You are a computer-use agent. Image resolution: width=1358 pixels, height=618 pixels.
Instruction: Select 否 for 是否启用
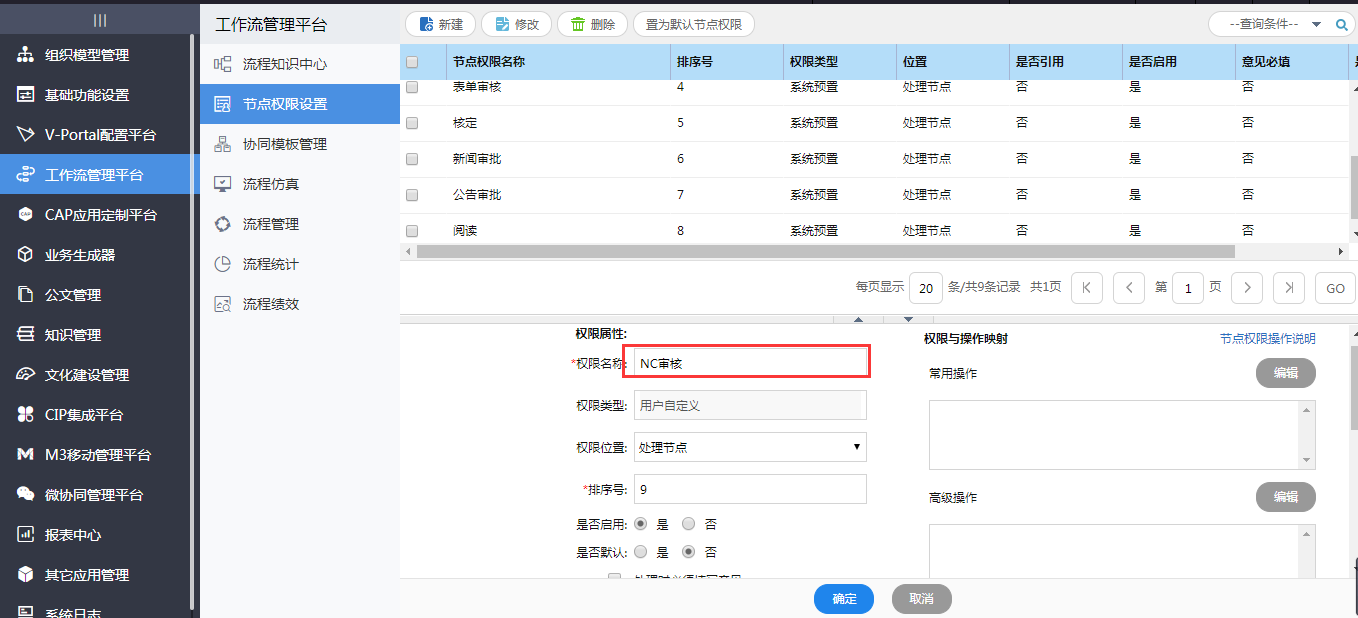[x=688, y=524]
